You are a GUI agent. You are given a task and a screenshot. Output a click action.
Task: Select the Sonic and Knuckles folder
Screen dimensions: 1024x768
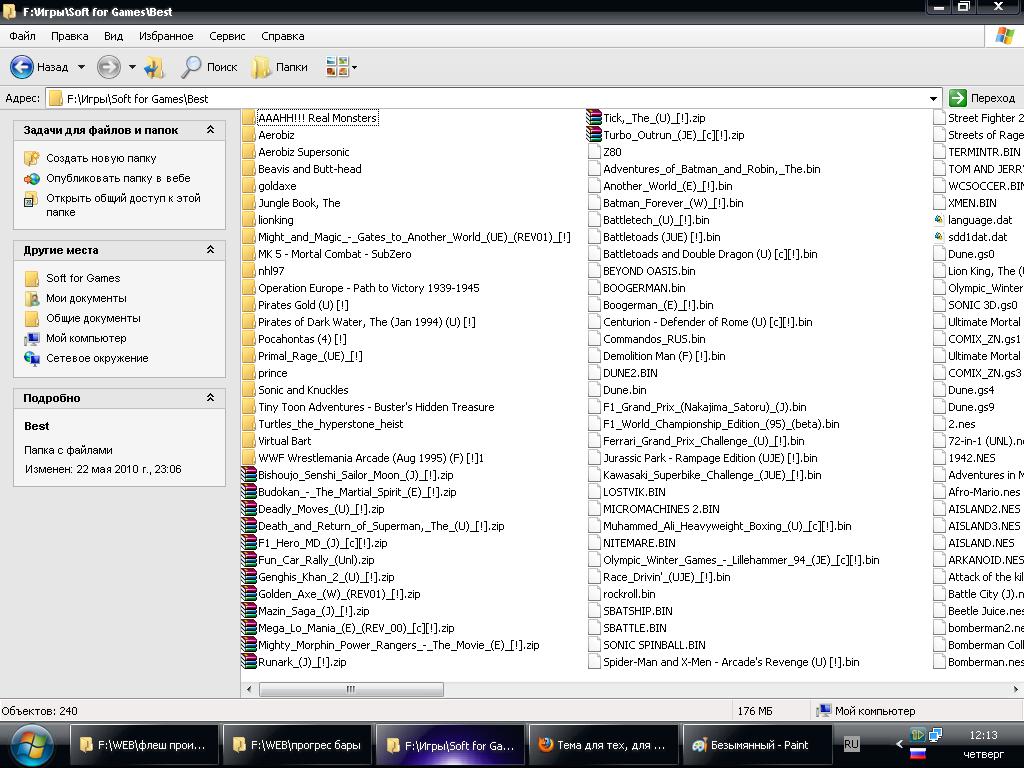click(x=303, y=390)
